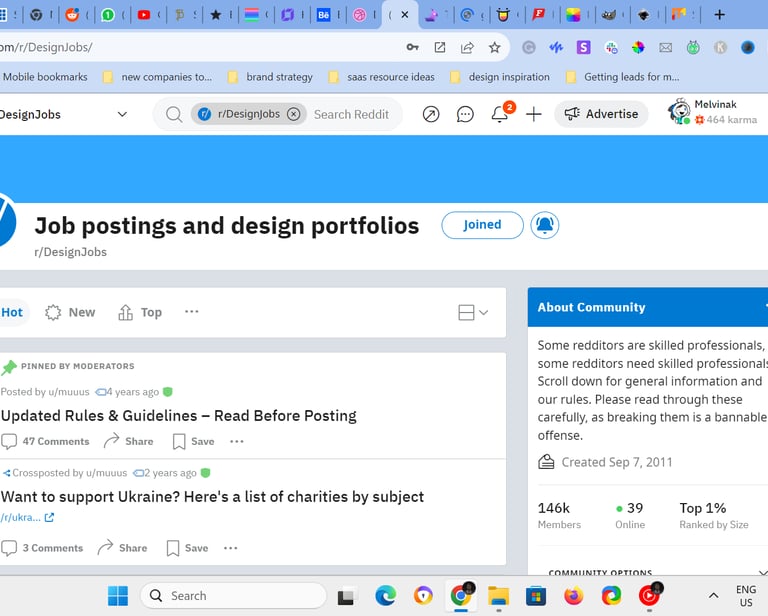
Task: Switch to the YouTube browser tab
Action: pos(144,15)
